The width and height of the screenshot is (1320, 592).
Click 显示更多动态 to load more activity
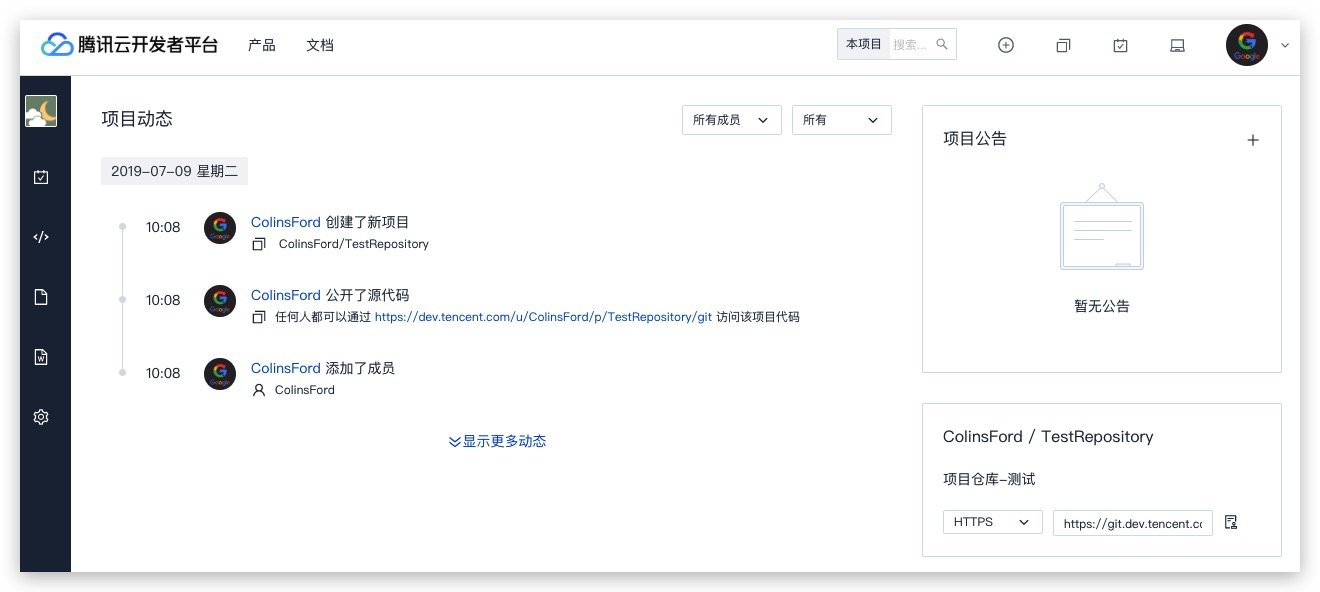point(497,441)
